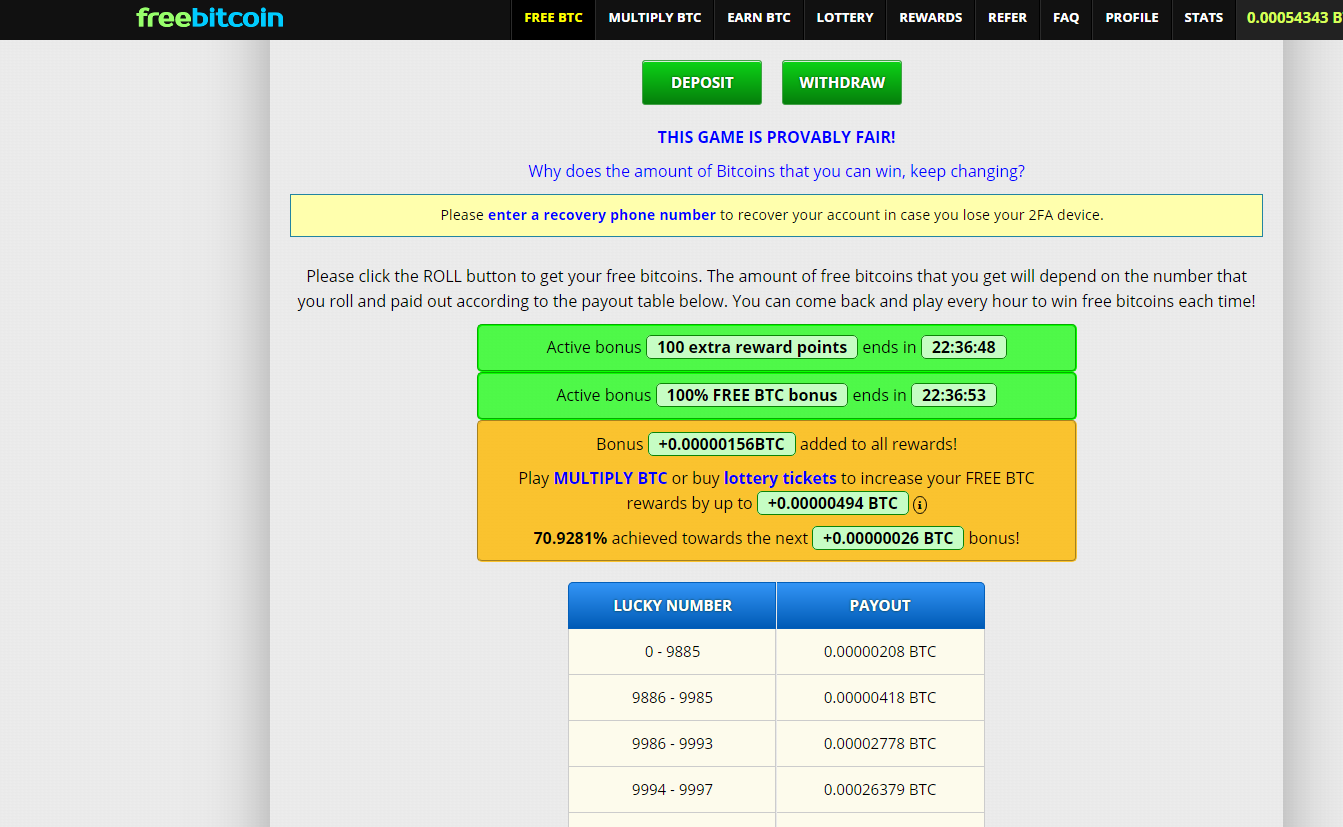Click the +0.00000156BTC bonus badge
The width and height of the screenshot is (1343, 827).
(722, 444)
